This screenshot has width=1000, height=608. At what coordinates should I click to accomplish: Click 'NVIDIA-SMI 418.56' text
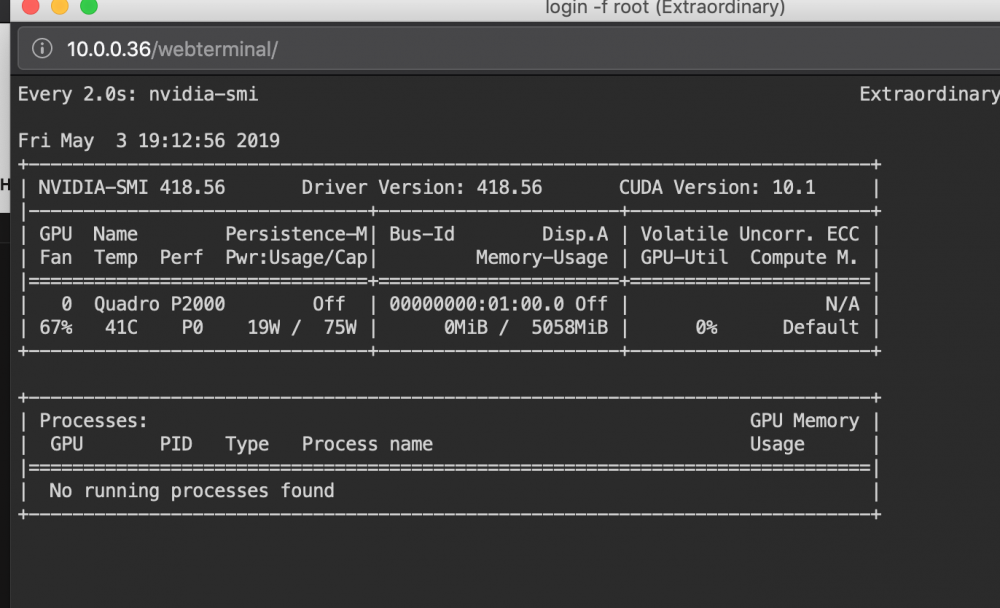131,188
